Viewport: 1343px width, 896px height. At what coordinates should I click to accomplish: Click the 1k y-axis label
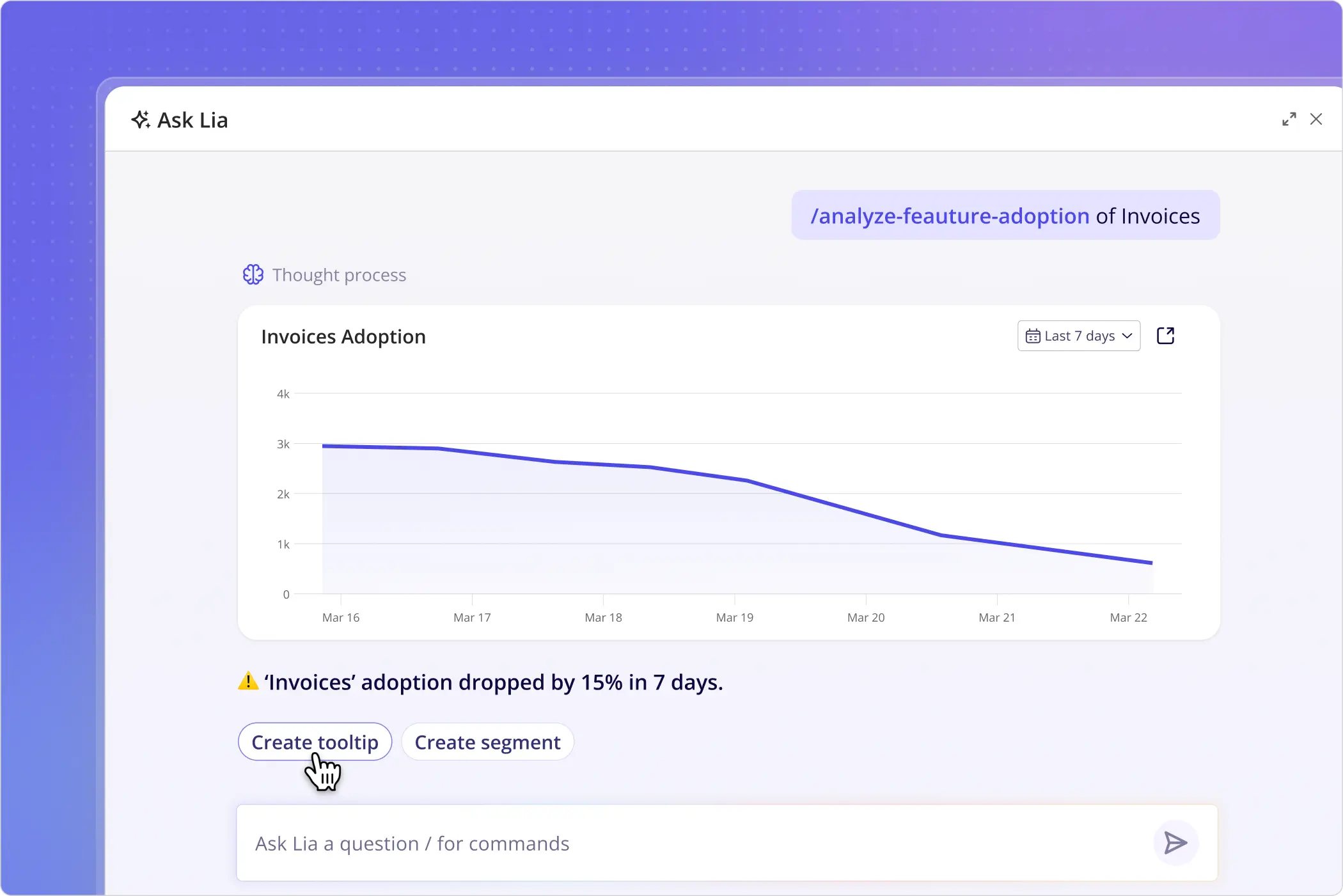coord(283,544)
